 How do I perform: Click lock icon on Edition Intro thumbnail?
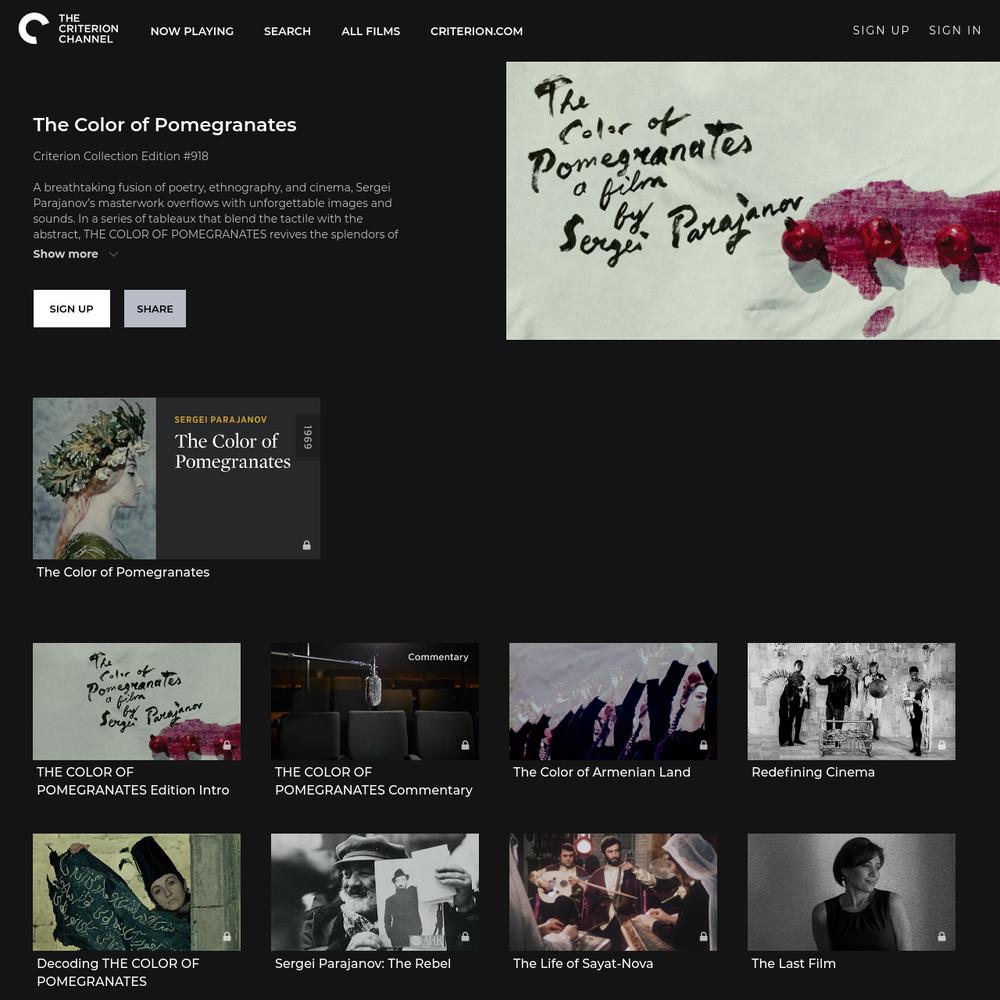227,745
